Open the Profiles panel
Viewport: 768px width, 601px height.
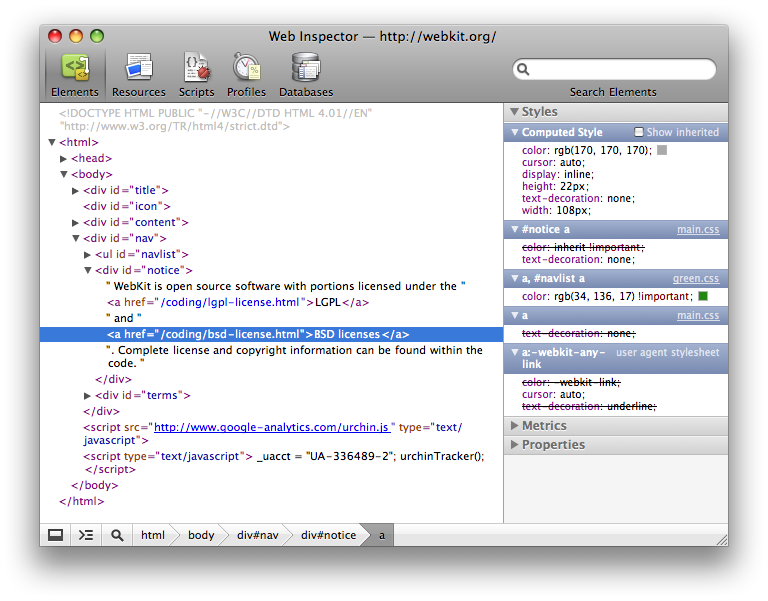(247, 74)
